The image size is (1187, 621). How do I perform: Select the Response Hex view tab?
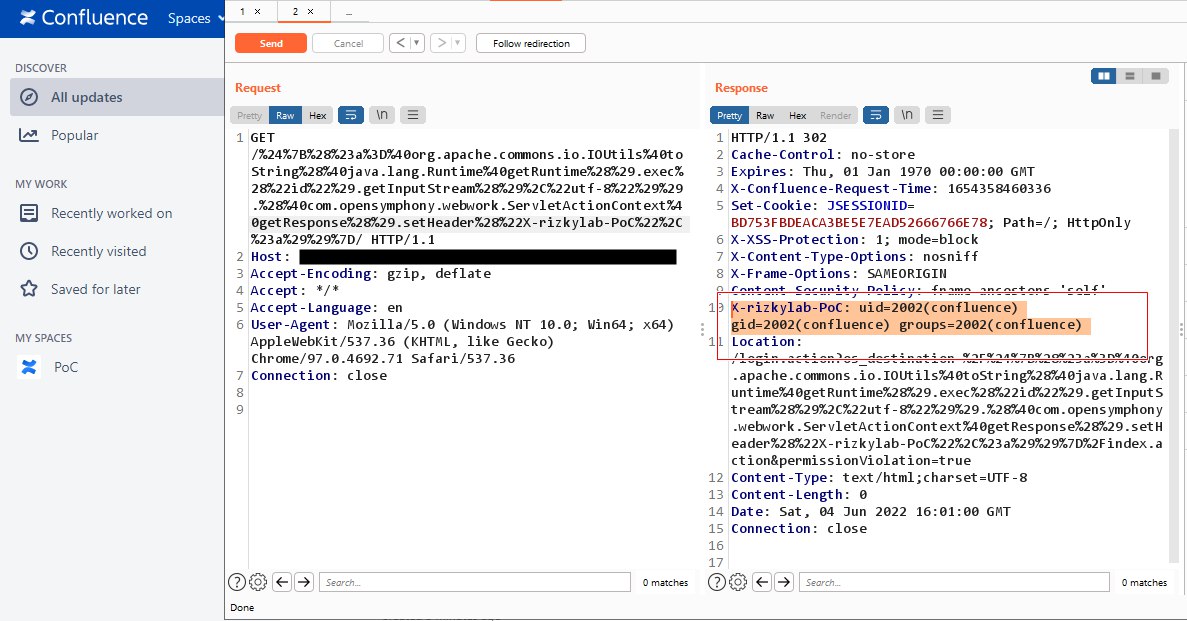tap(798, 115)
